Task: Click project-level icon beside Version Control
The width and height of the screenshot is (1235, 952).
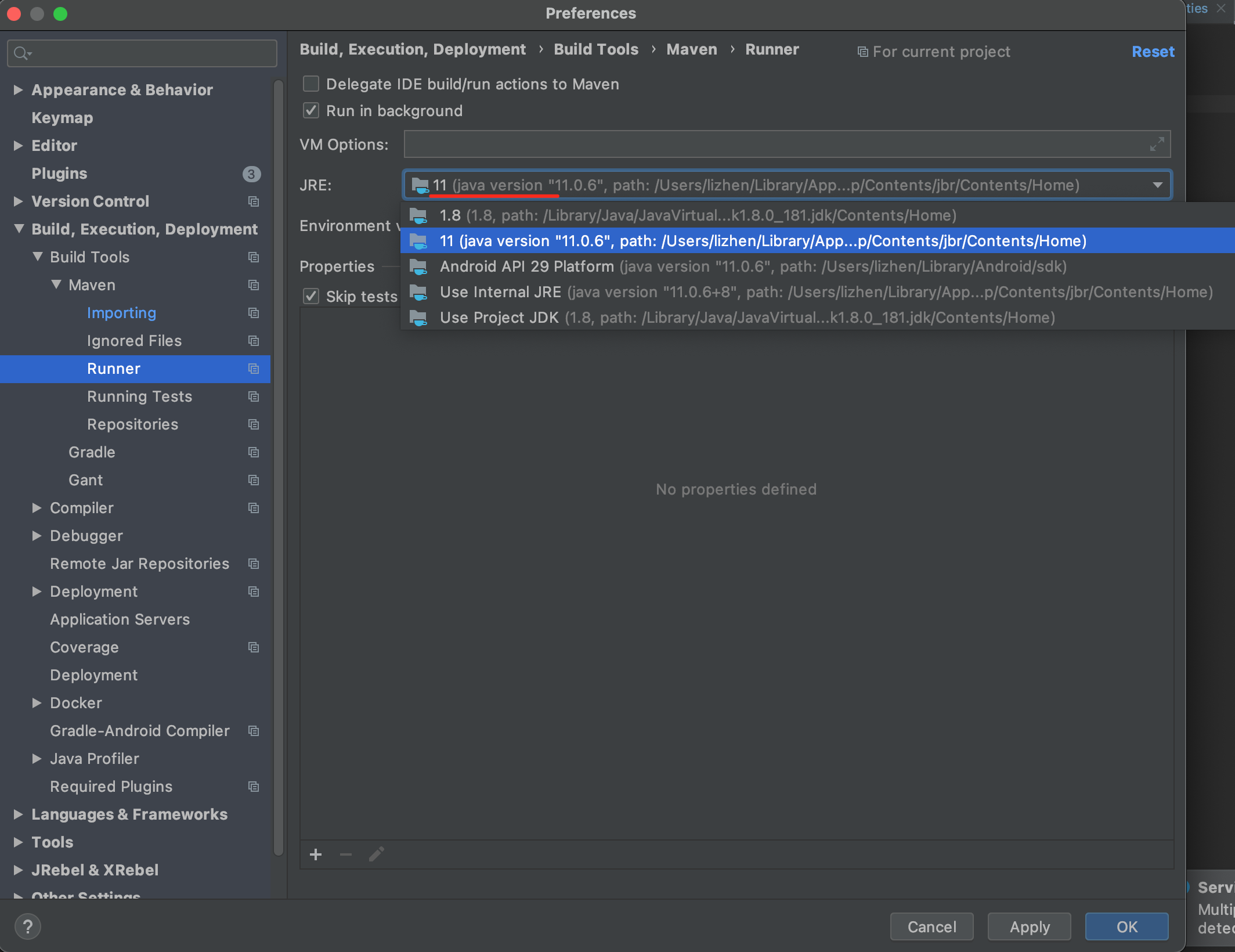Action: tap(254, 201)
